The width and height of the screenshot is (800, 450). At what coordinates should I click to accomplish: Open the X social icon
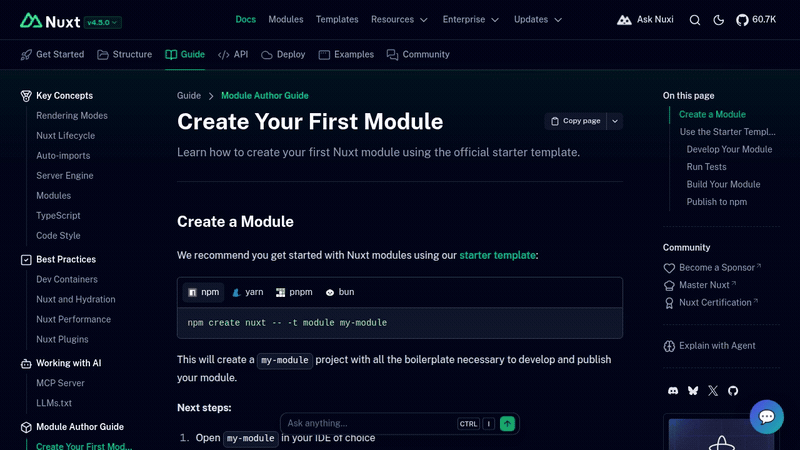click(x=713, y=391)
